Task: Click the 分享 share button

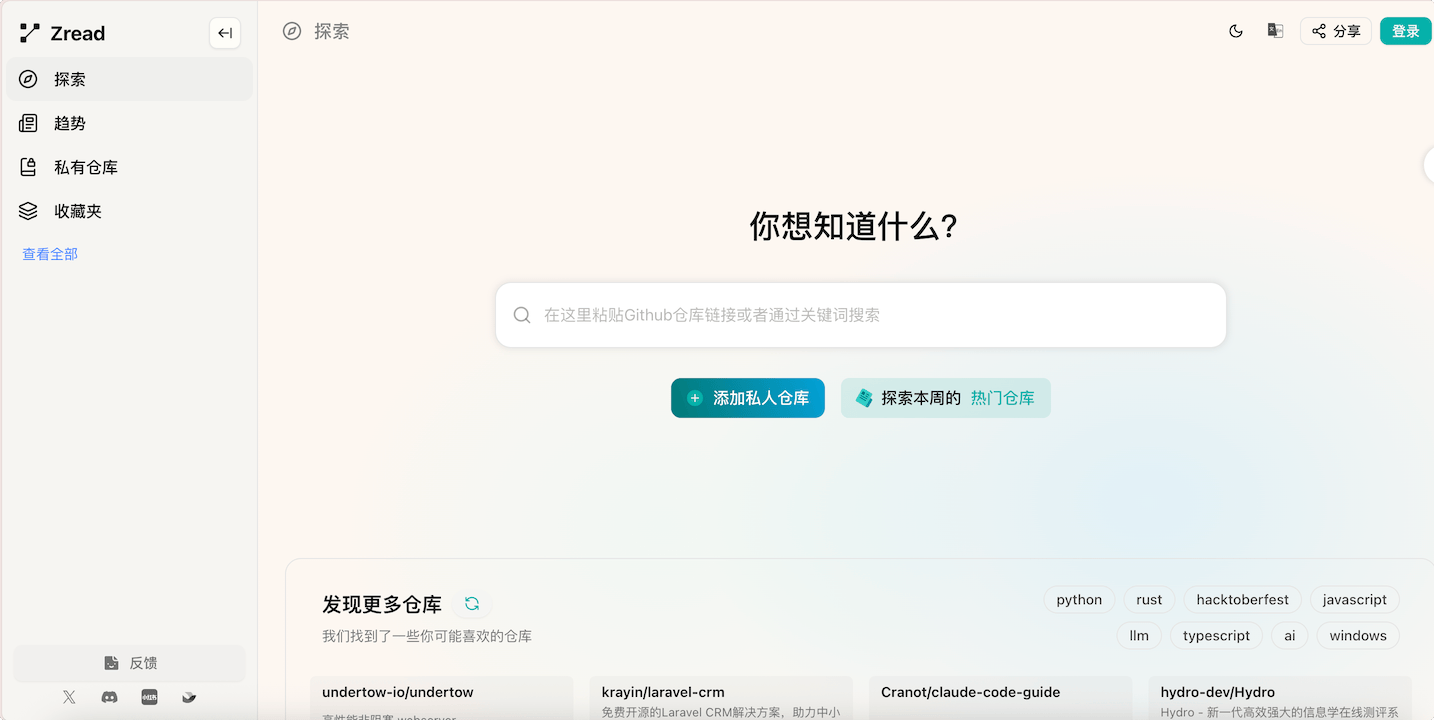Action: coord(1336,31)
